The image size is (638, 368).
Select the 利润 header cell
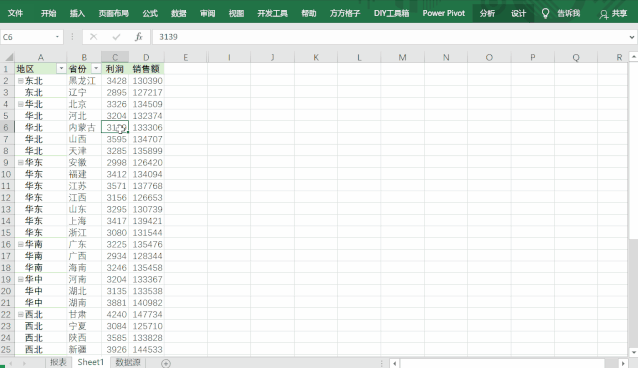coord(115,69)
